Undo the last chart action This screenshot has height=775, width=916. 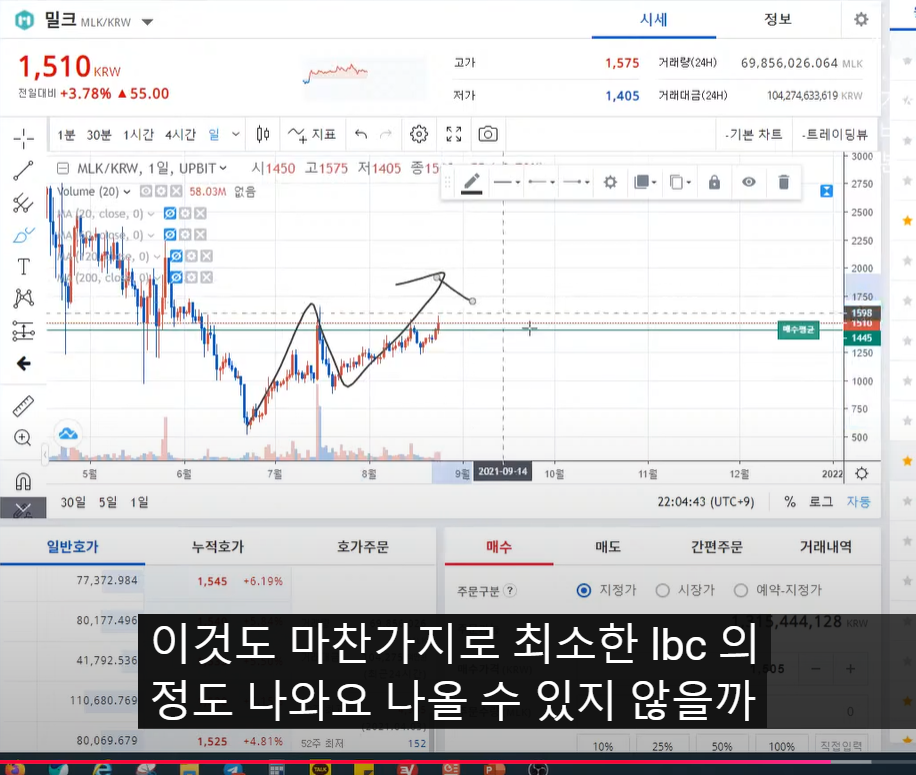pyautogui.click(x=361, y=134)
